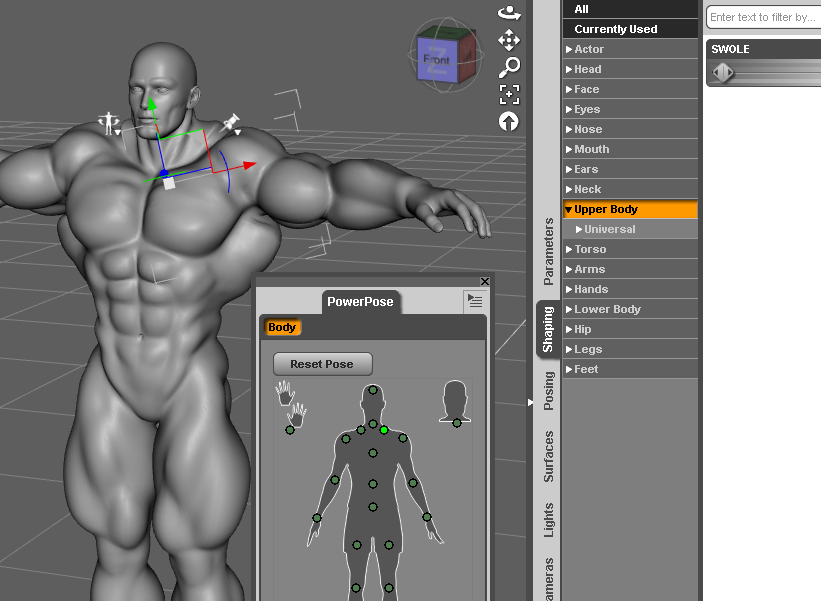This screenshot has width=821, height=601.
Task: Close the PowerPose pane
Action: click(485, 282)
